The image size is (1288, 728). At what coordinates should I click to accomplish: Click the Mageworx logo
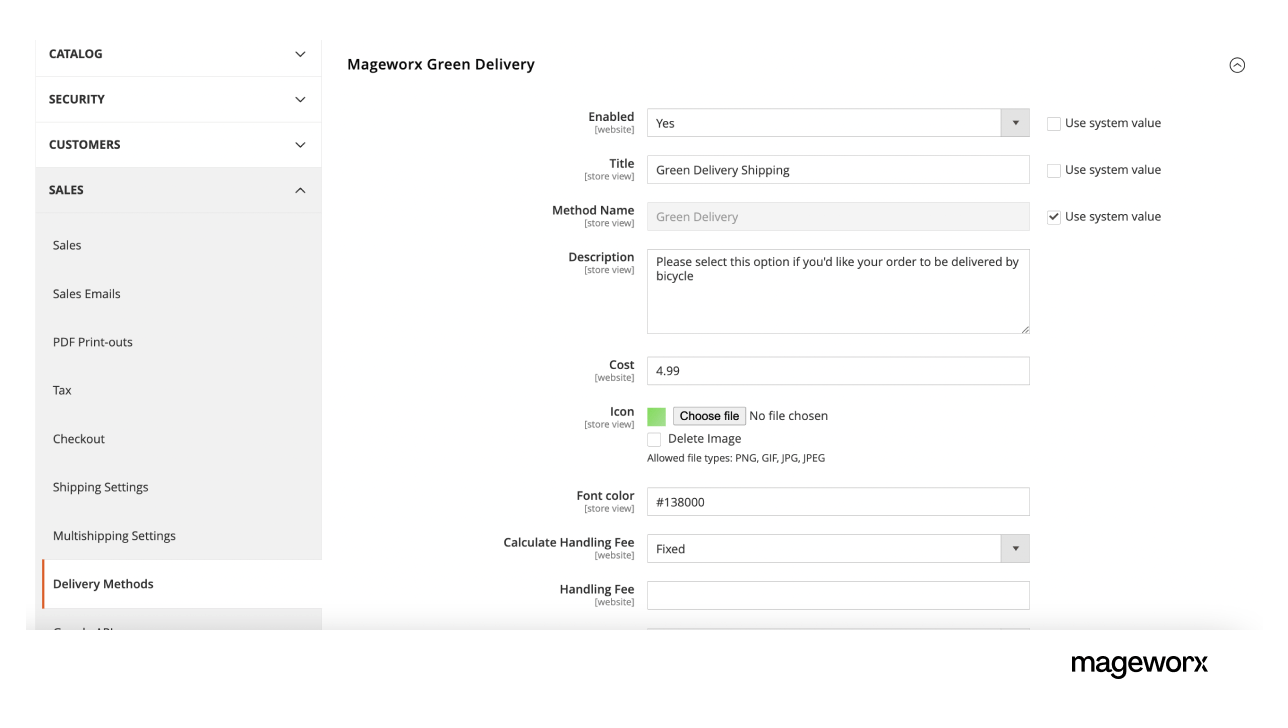1139,664
